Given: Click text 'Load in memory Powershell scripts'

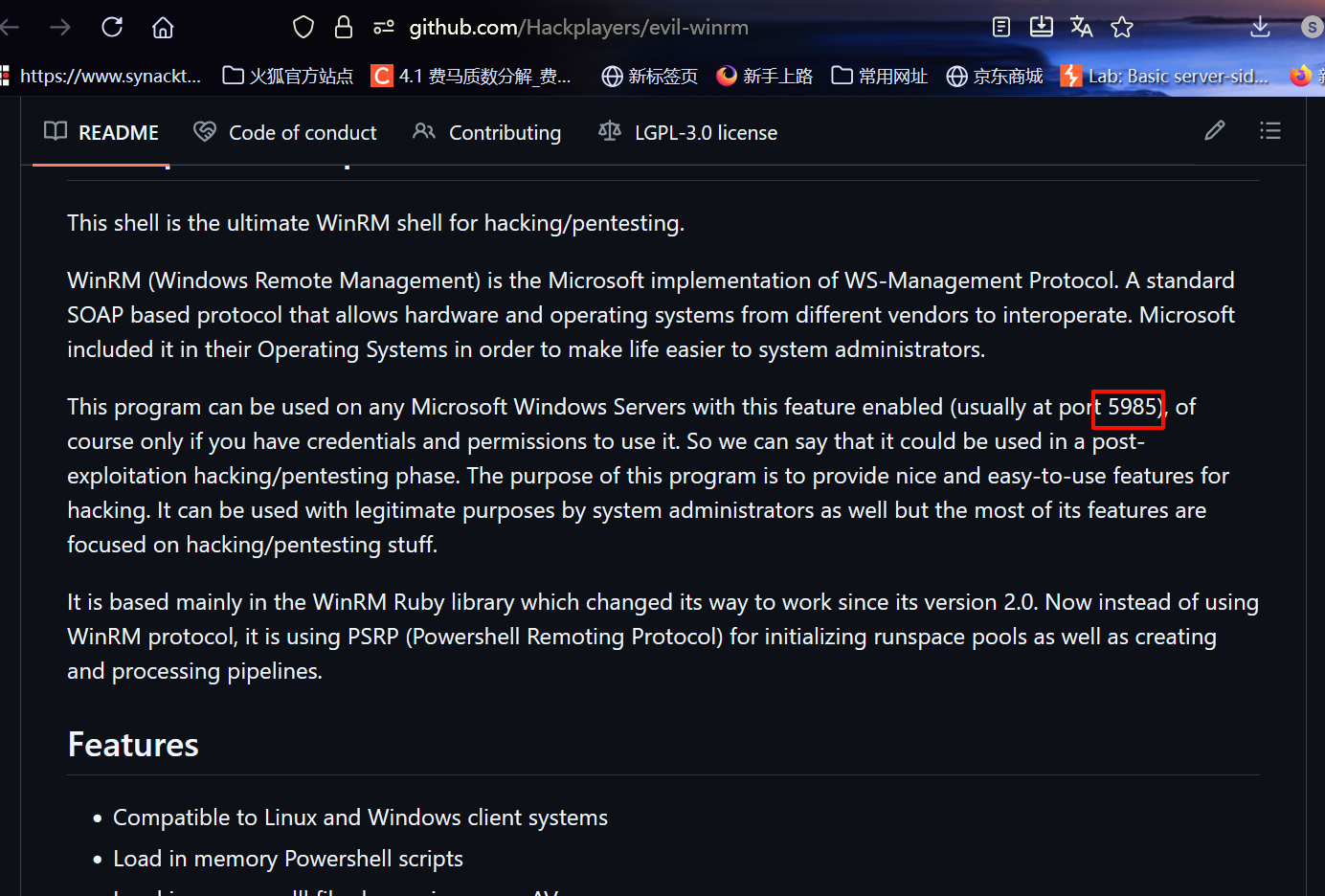Looking at the screenshot, I should point(288,859).
